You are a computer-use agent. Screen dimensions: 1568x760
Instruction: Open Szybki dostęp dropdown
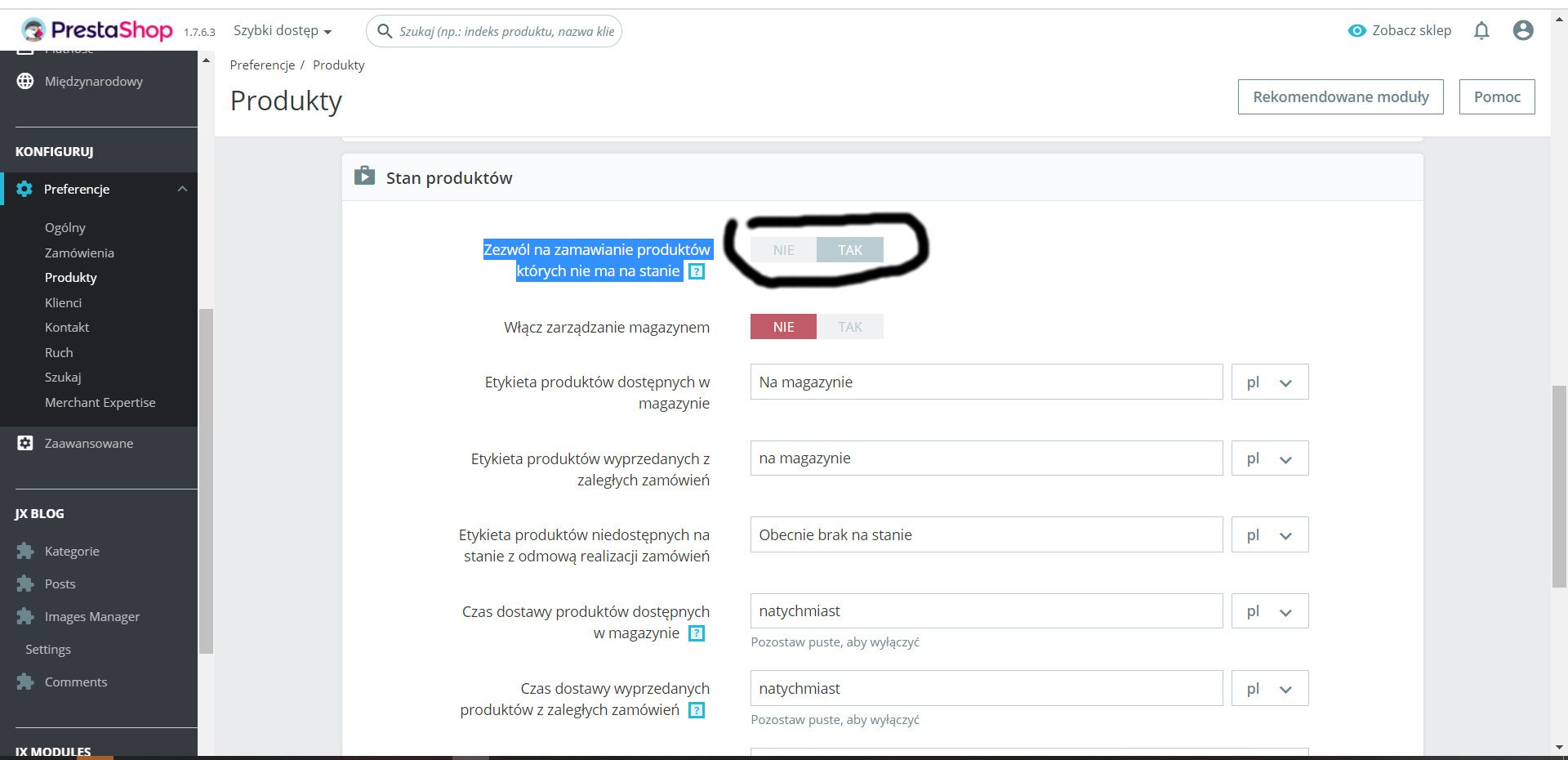point(283,31)
